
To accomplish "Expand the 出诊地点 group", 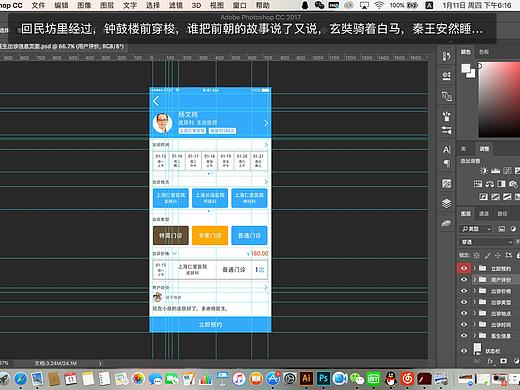I will click(x=475, y=313).
